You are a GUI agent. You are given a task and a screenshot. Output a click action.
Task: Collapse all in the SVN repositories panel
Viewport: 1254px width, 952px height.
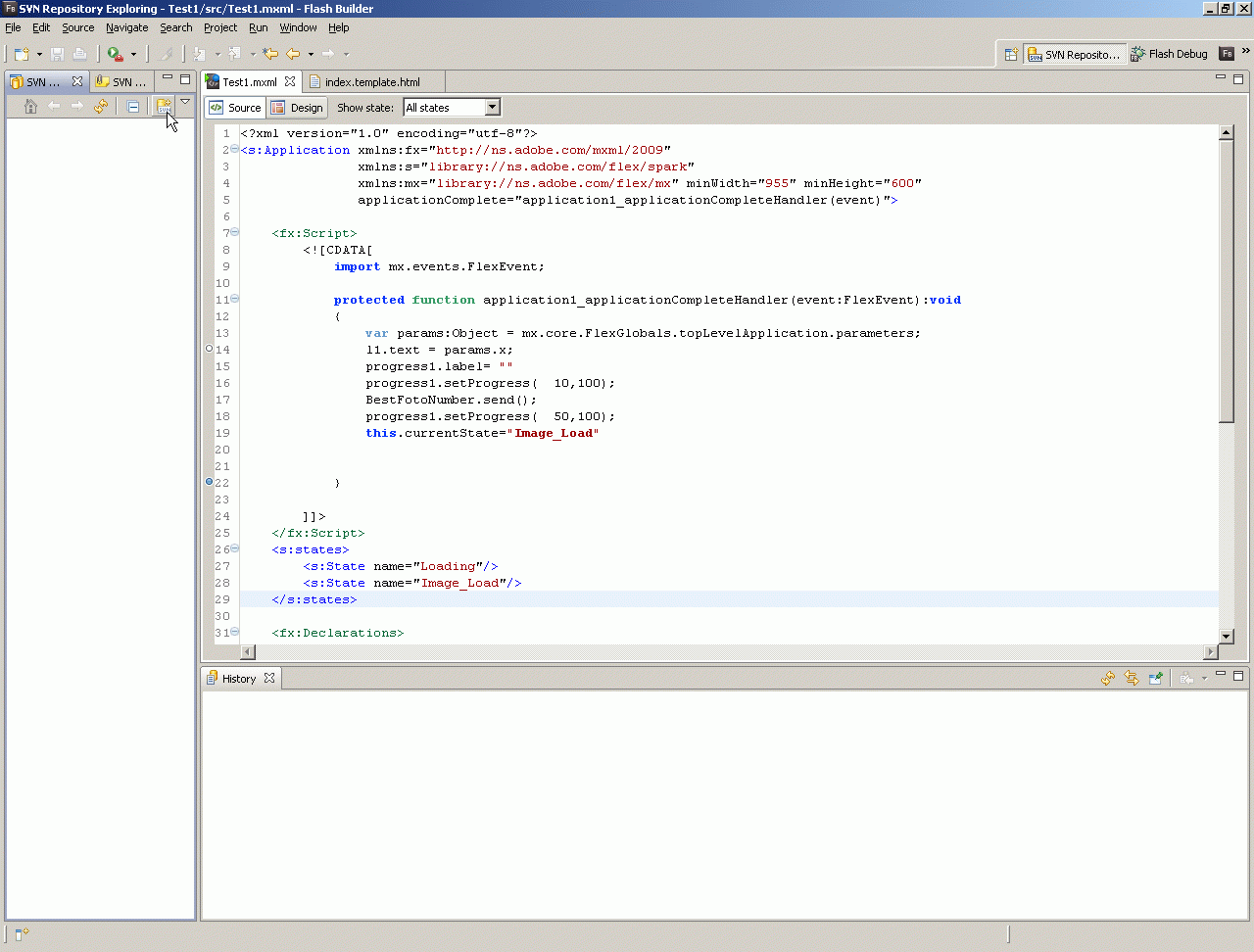(133, 106)
